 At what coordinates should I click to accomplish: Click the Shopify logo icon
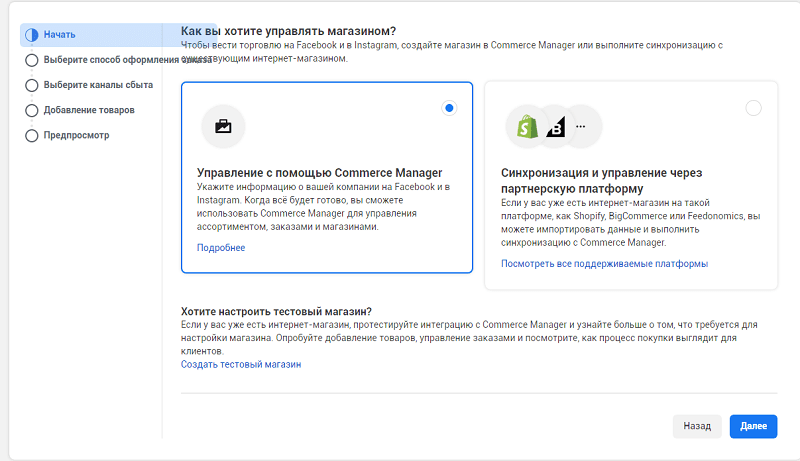point(527,126)
